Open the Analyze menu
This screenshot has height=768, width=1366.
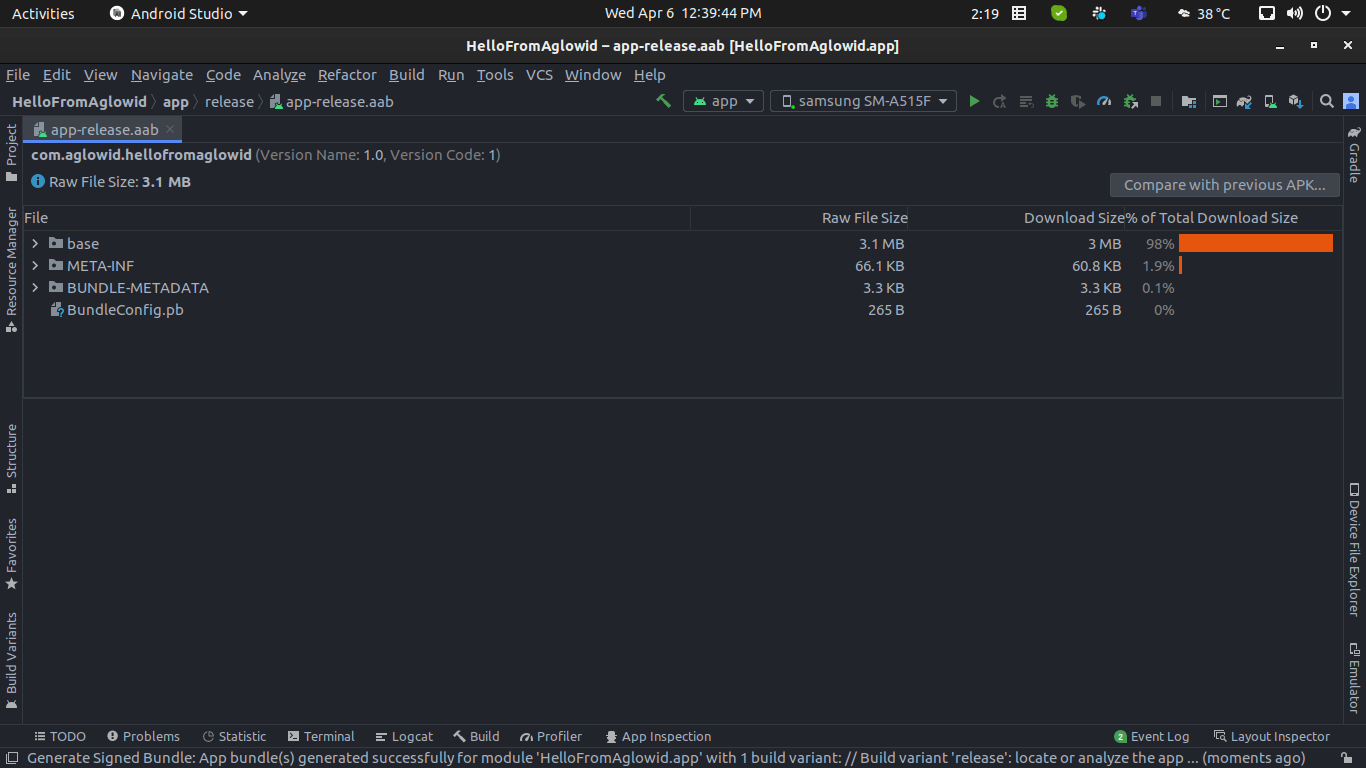click(x=279, y=75)
